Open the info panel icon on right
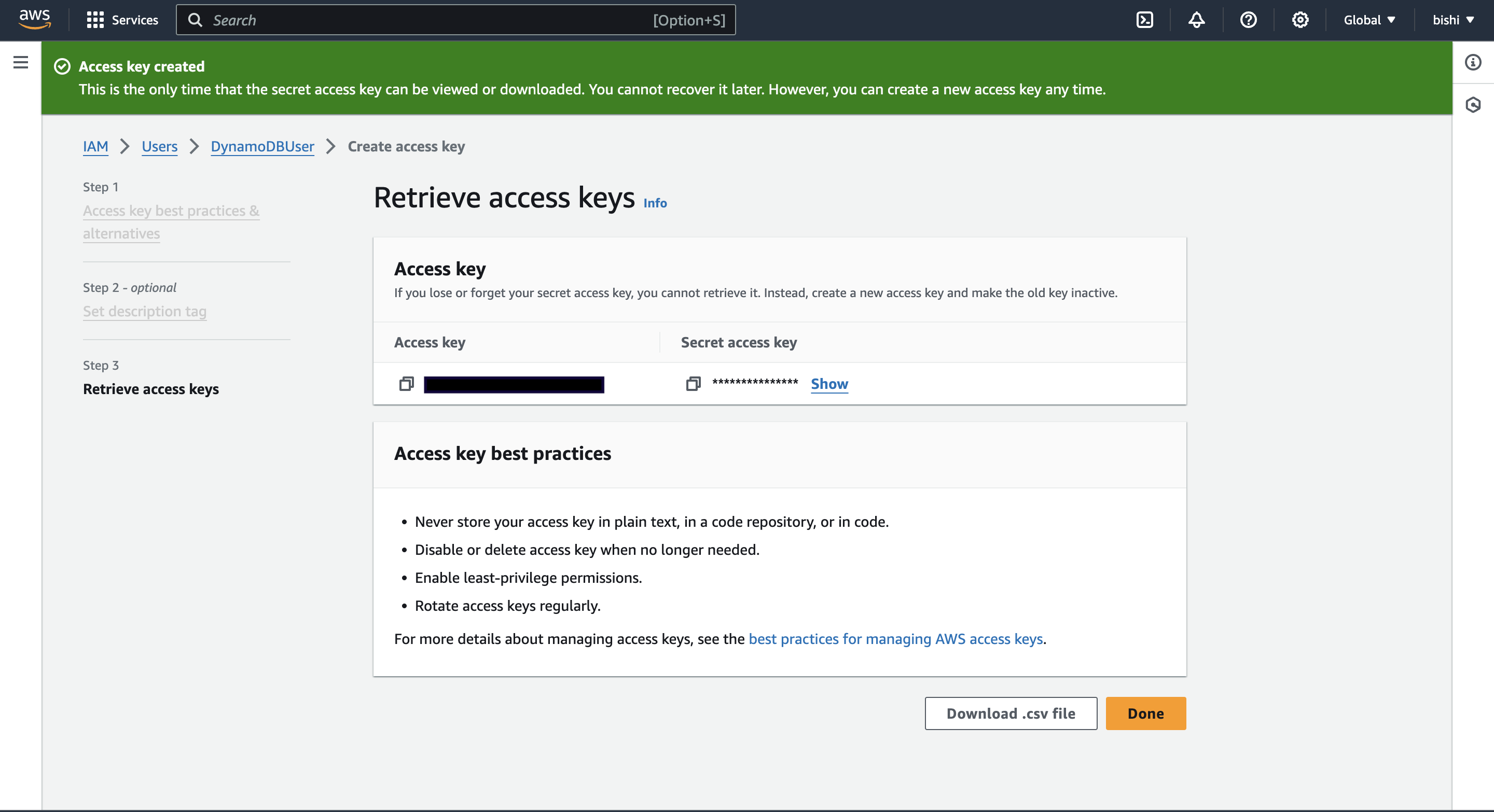The width and height of the screenshot is (1494, 812). point(1473,62)
